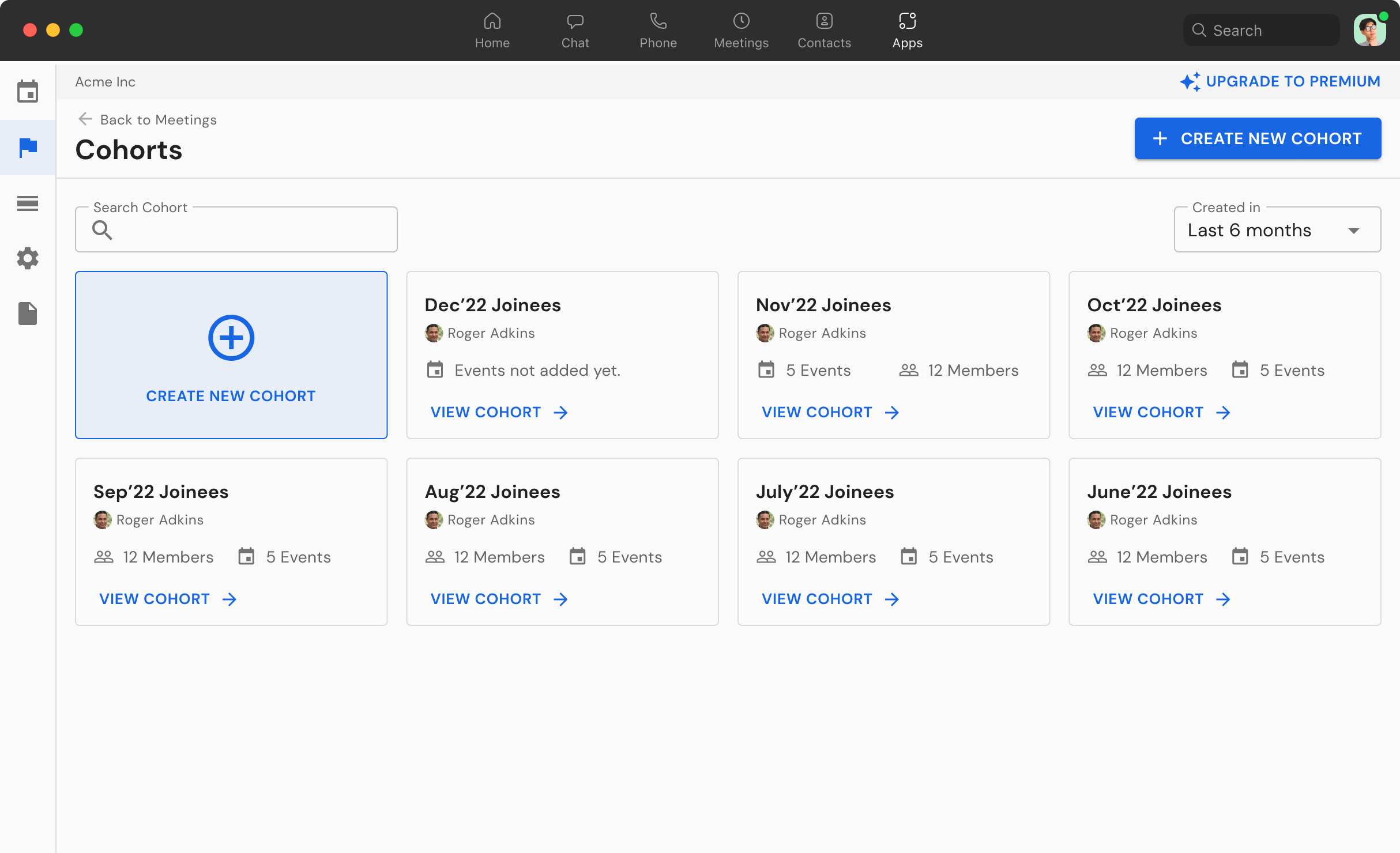
Task: Click the list icon in the left sidebar
Action: pyautogui.click(x=27, y=203)
